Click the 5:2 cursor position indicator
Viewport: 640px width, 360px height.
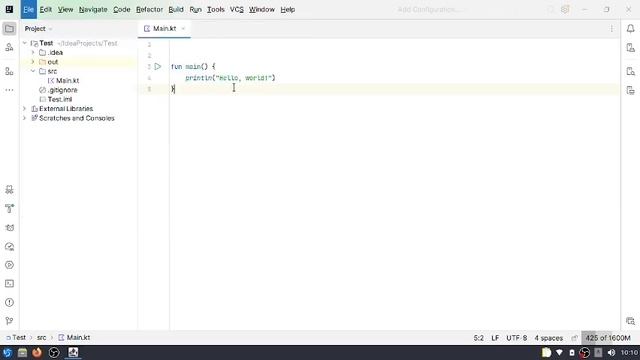coord(478,338)
